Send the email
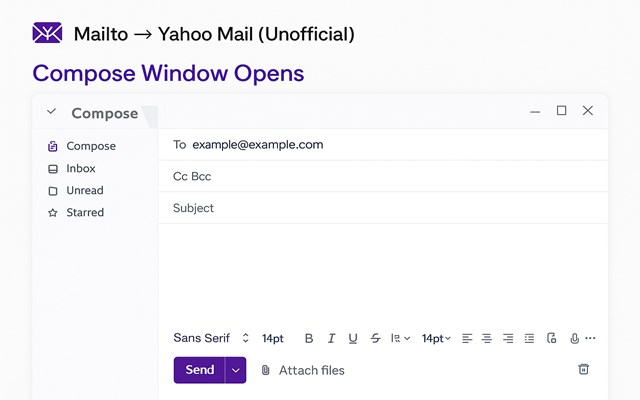The width and height of the screenshot is (640, 400). 200,370
